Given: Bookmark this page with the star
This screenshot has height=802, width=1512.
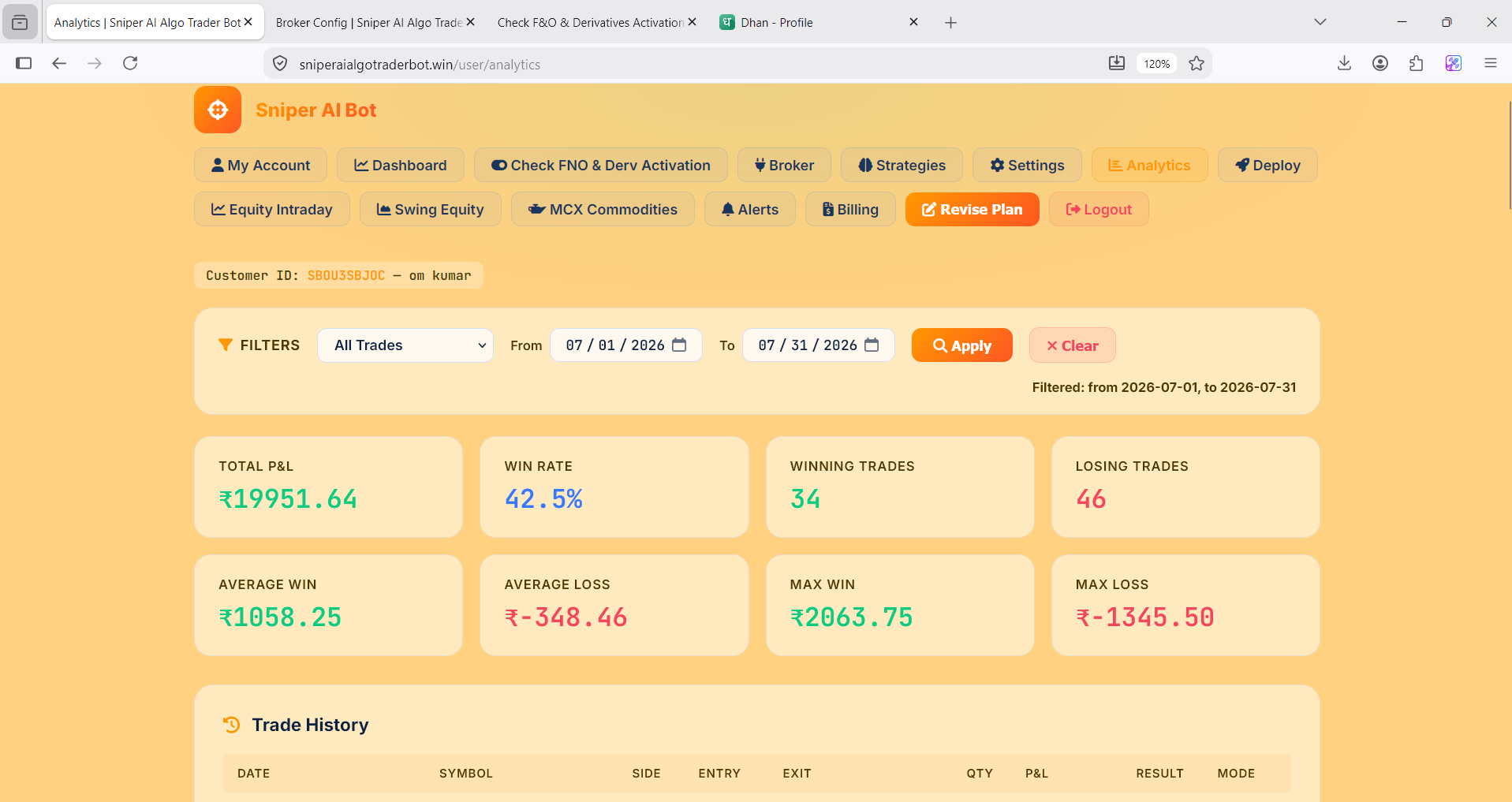Looking at the screenshot, I should pos(1197,63).
